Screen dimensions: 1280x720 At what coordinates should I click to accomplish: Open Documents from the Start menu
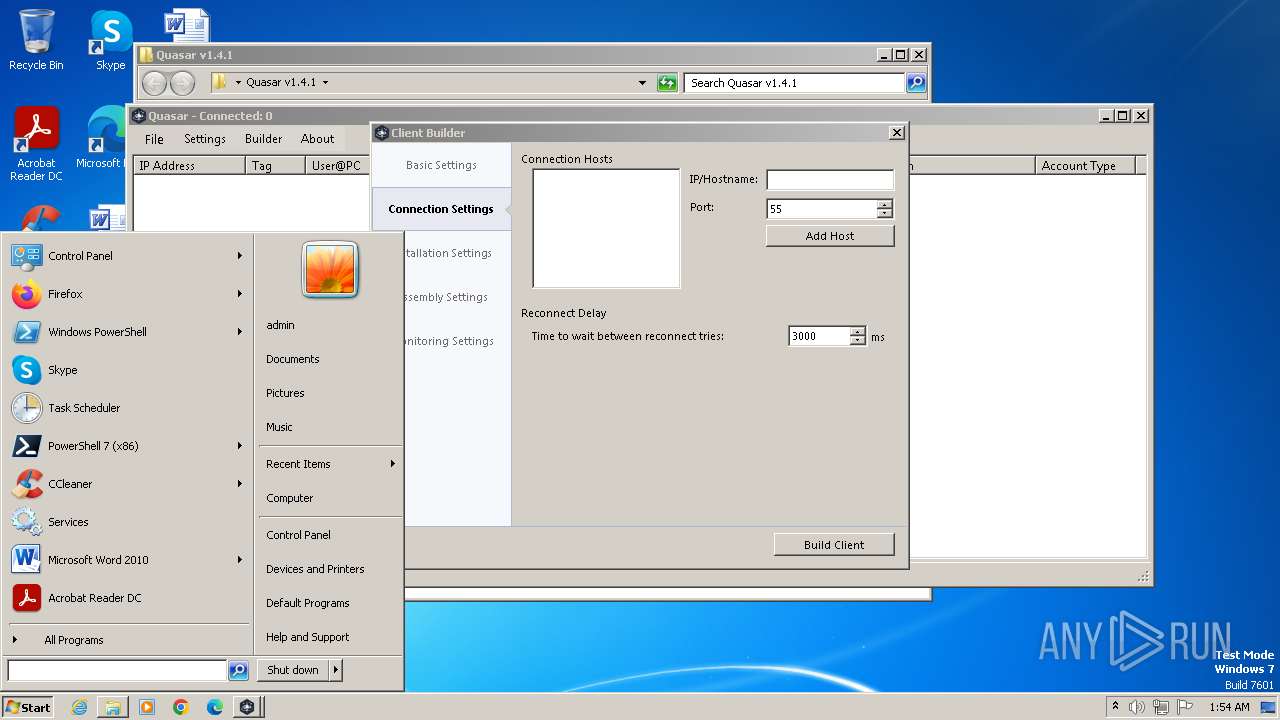pyautogui.click(x=293, y=359)
